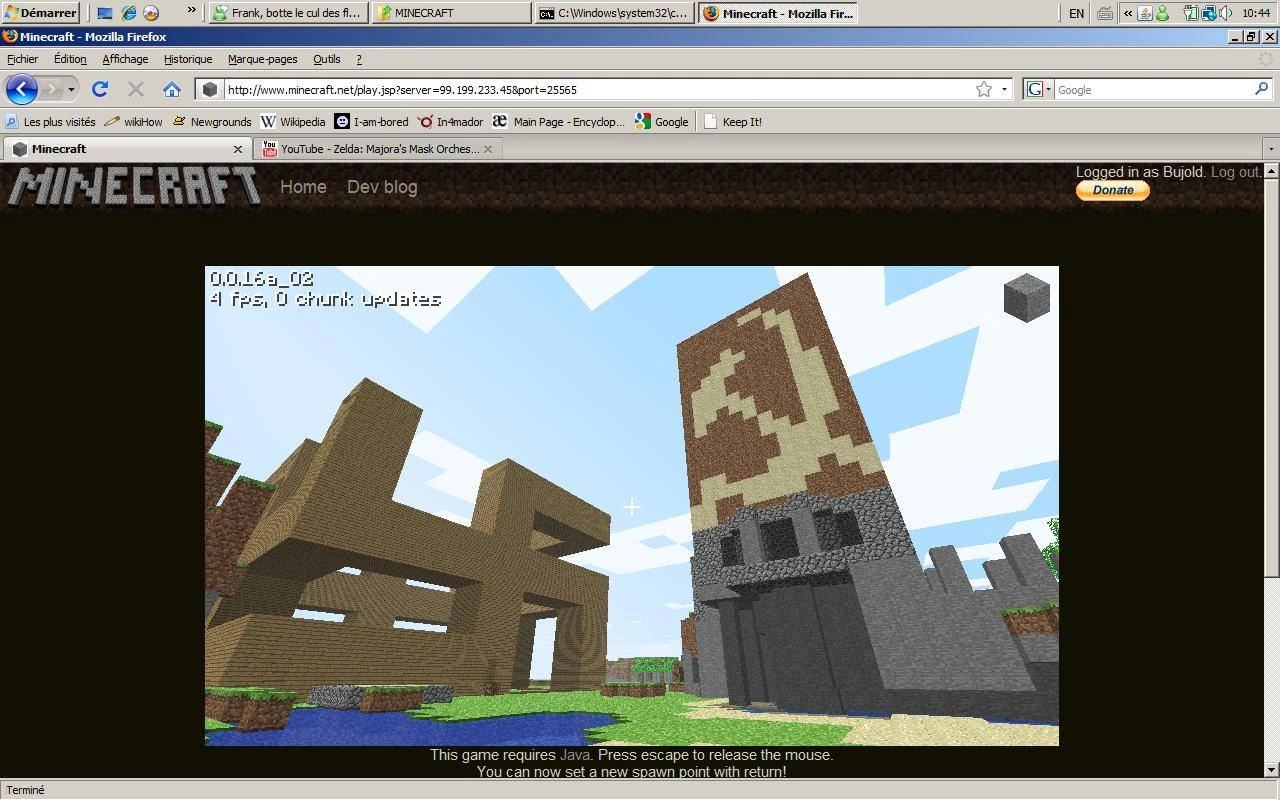Open the Google bookmark
Screen dimensions: 1280x800
[662, 122]
